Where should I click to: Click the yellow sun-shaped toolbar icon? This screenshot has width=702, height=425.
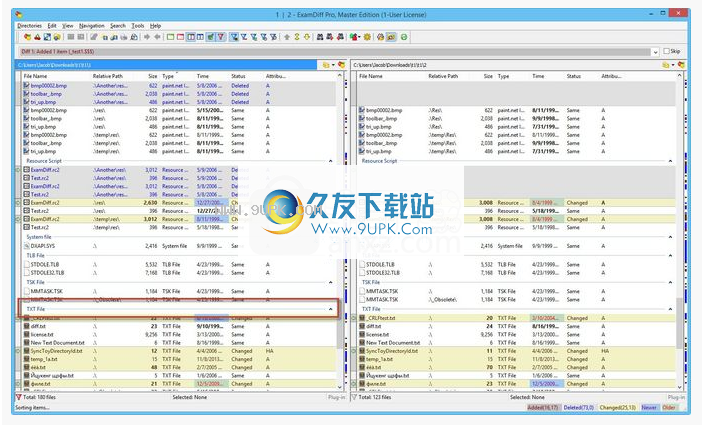click(368, 37)
